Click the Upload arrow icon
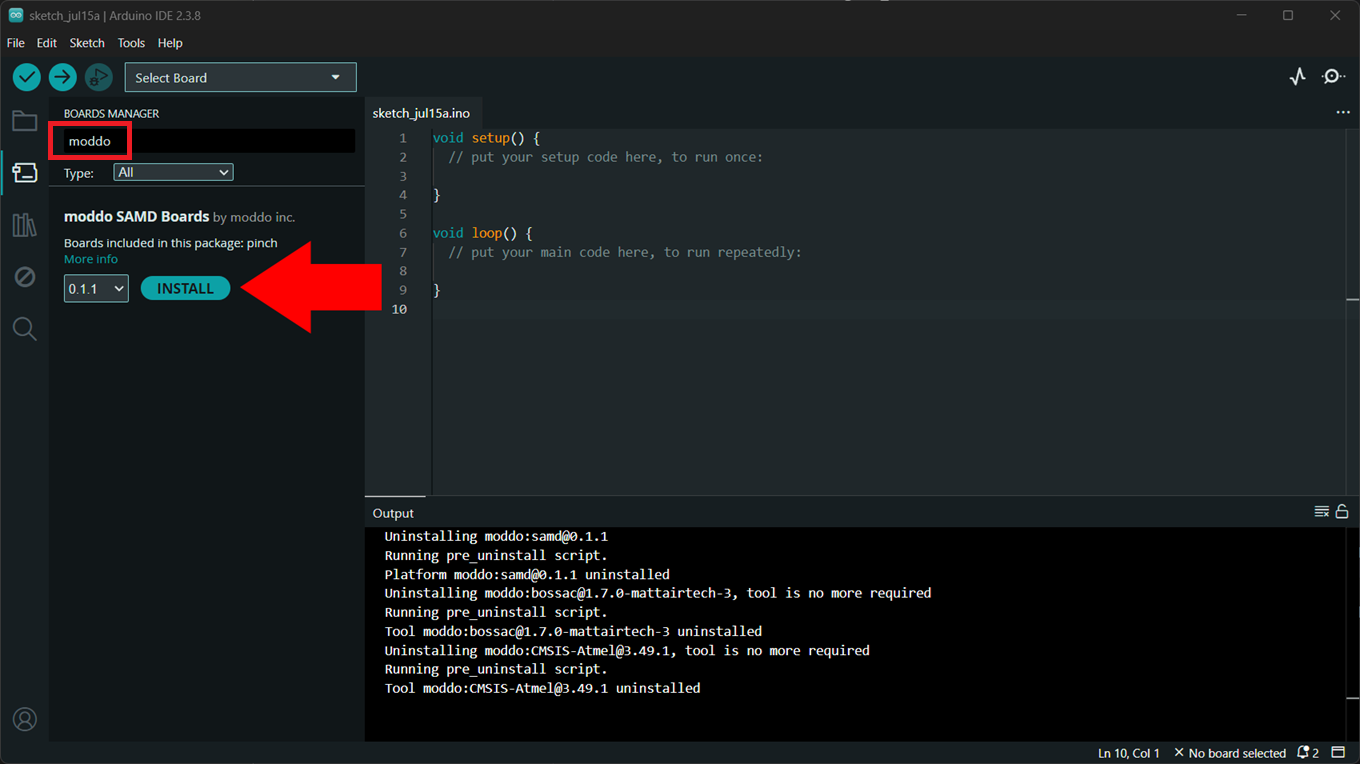Screen dimensions: 1360x764 coord(63,77)
